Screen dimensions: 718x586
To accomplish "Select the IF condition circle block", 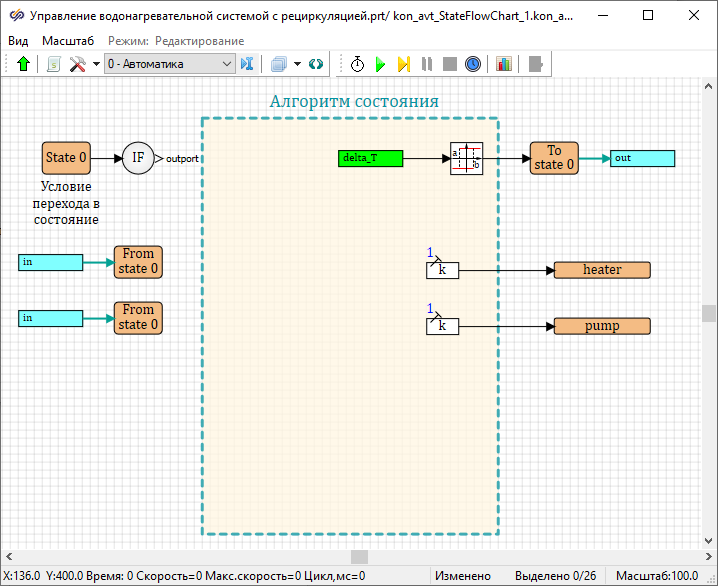I will (138, 158).
